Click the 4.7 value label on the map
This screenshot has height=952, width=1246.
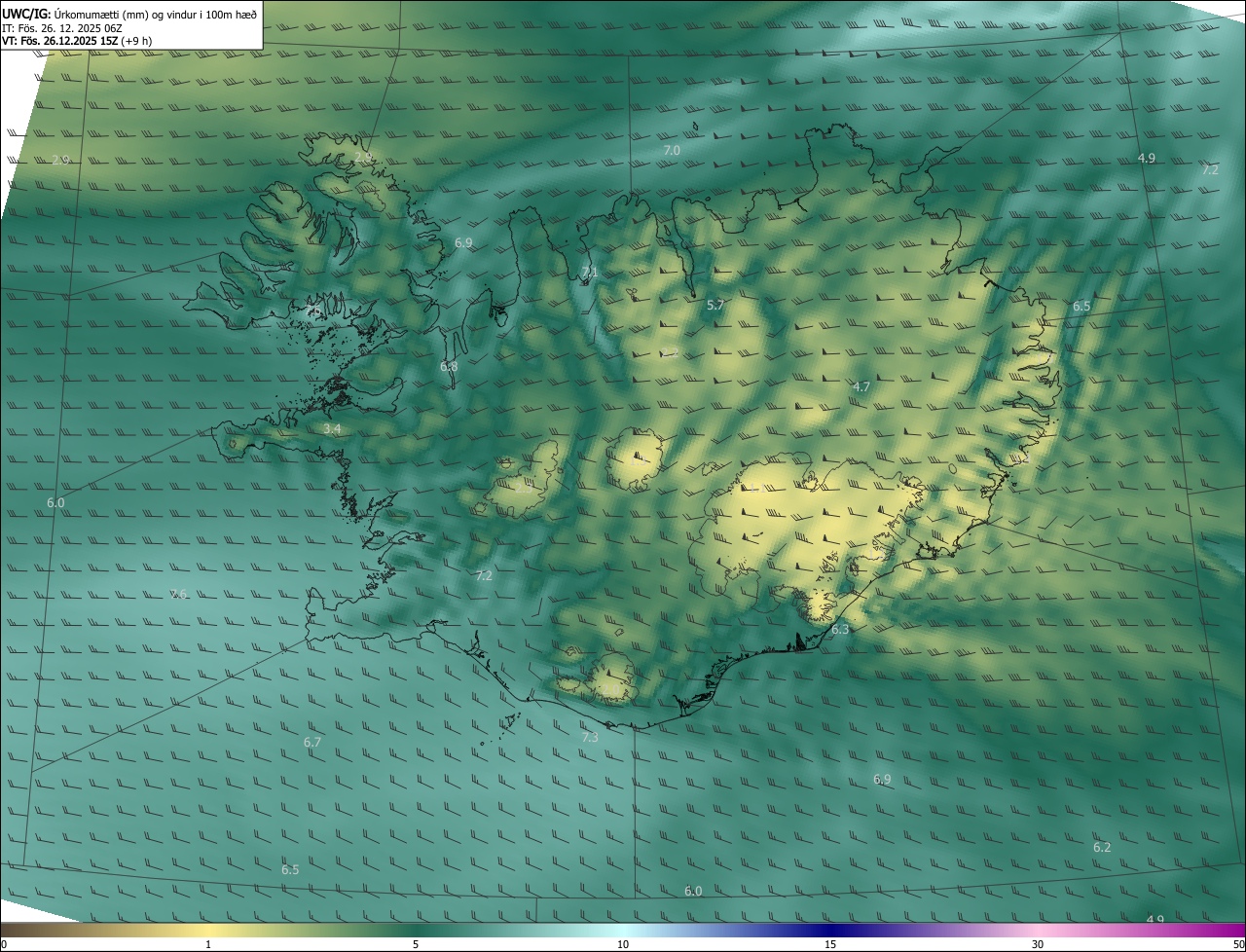coord(861,386)
